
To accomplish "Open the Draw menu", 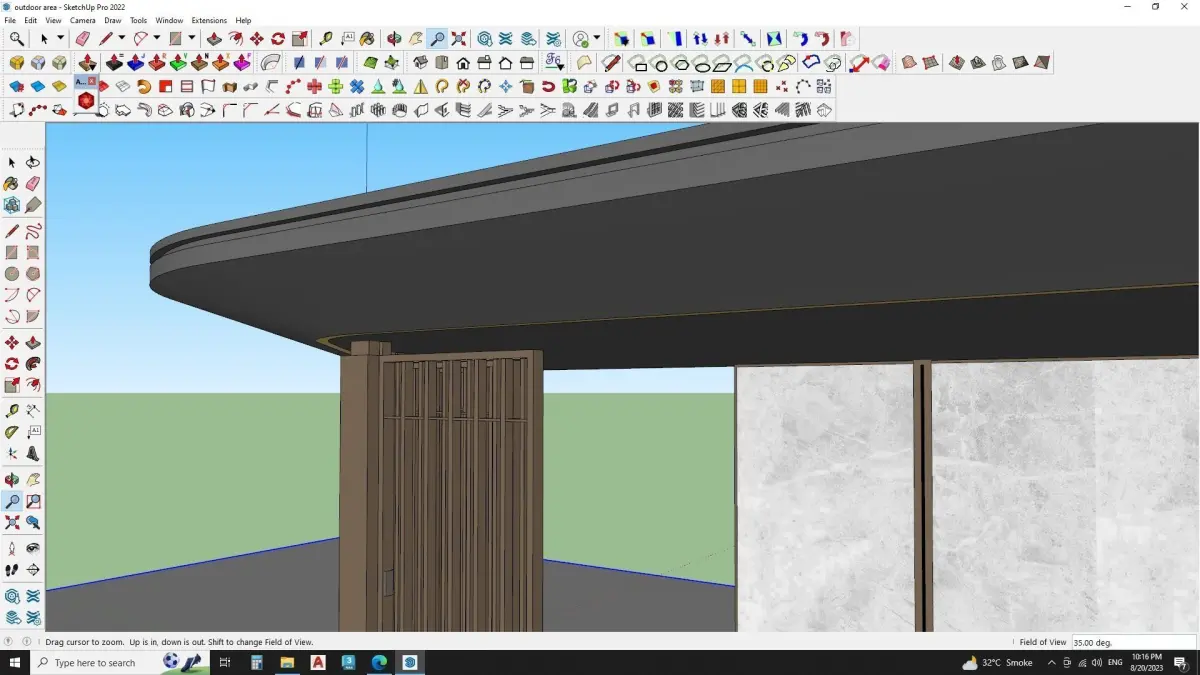I will coord(113,20).
